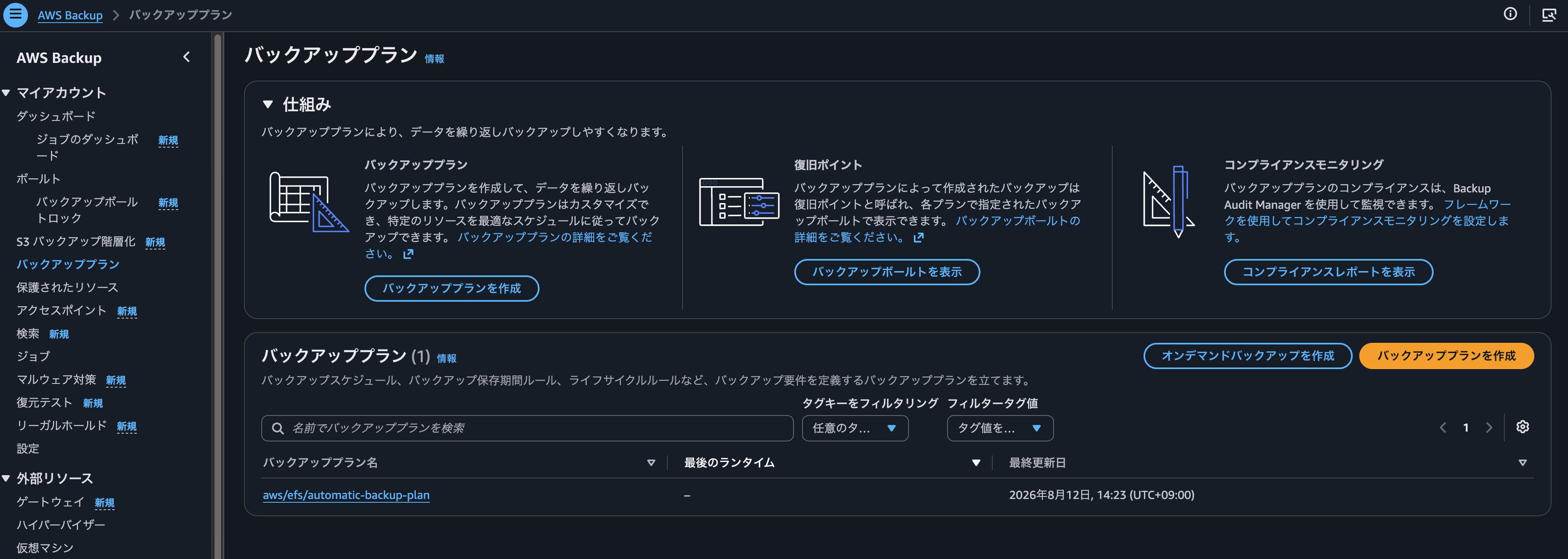Screen dimensions: 1568x559
Task: Click external link icon after バックアッププランの詳細
Action: (408, 254)
